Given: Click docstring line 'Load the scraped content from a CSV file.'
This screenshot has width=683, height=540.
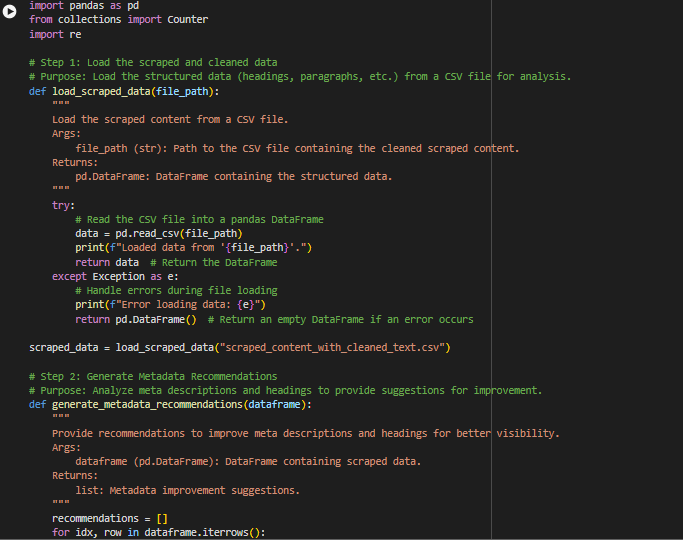Looking at the screenshot, I should pyautogui.click(x=170, y=120).
